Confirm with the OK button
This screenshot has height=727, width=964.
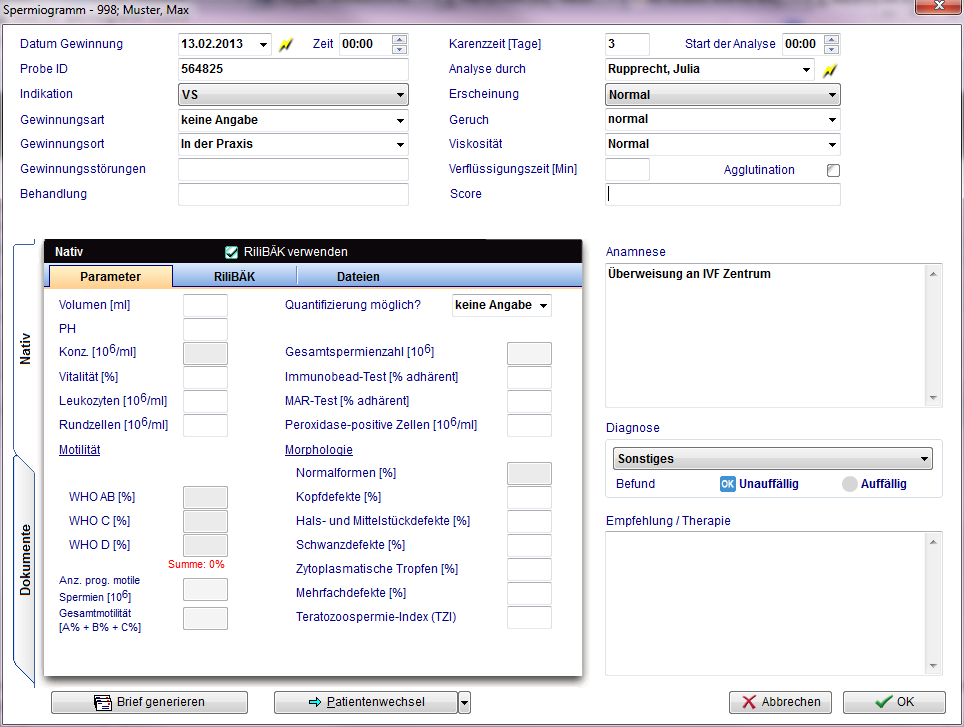[894, 702]
